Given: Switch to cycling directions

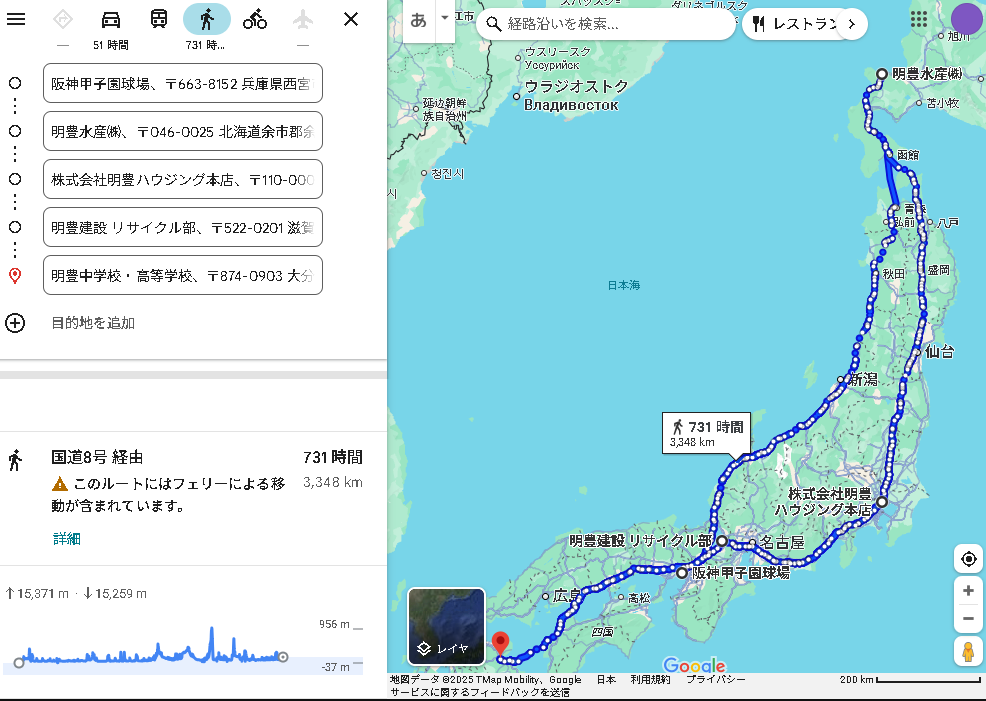Looking at the screenshot, I should tap(255, 19).
